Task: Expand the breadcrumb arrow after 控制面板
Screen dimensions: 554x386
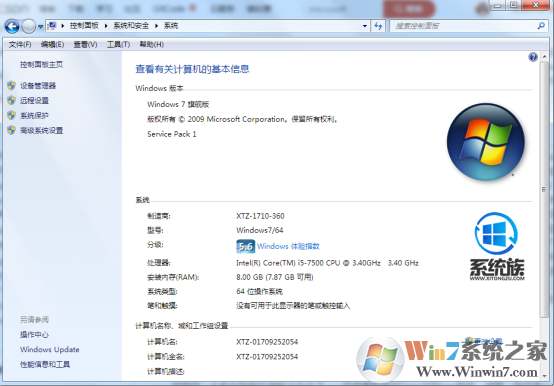Action: tap(106, 26)
